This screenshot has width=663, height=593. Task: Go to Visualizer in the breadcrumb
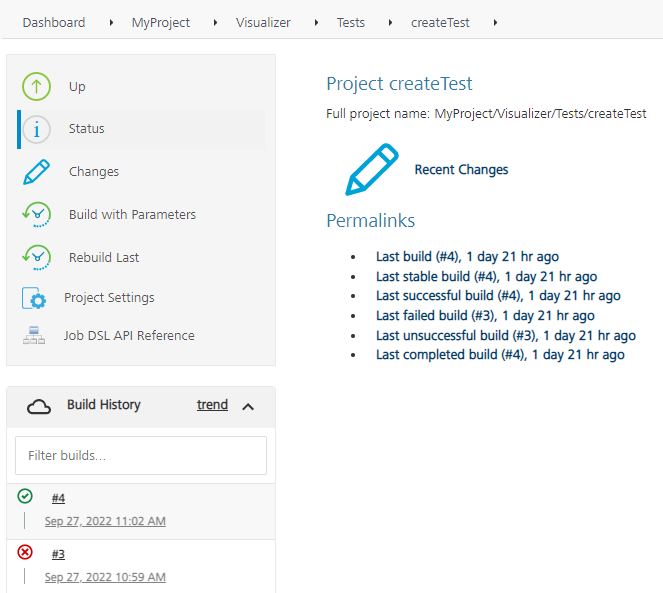click(265, 23)
